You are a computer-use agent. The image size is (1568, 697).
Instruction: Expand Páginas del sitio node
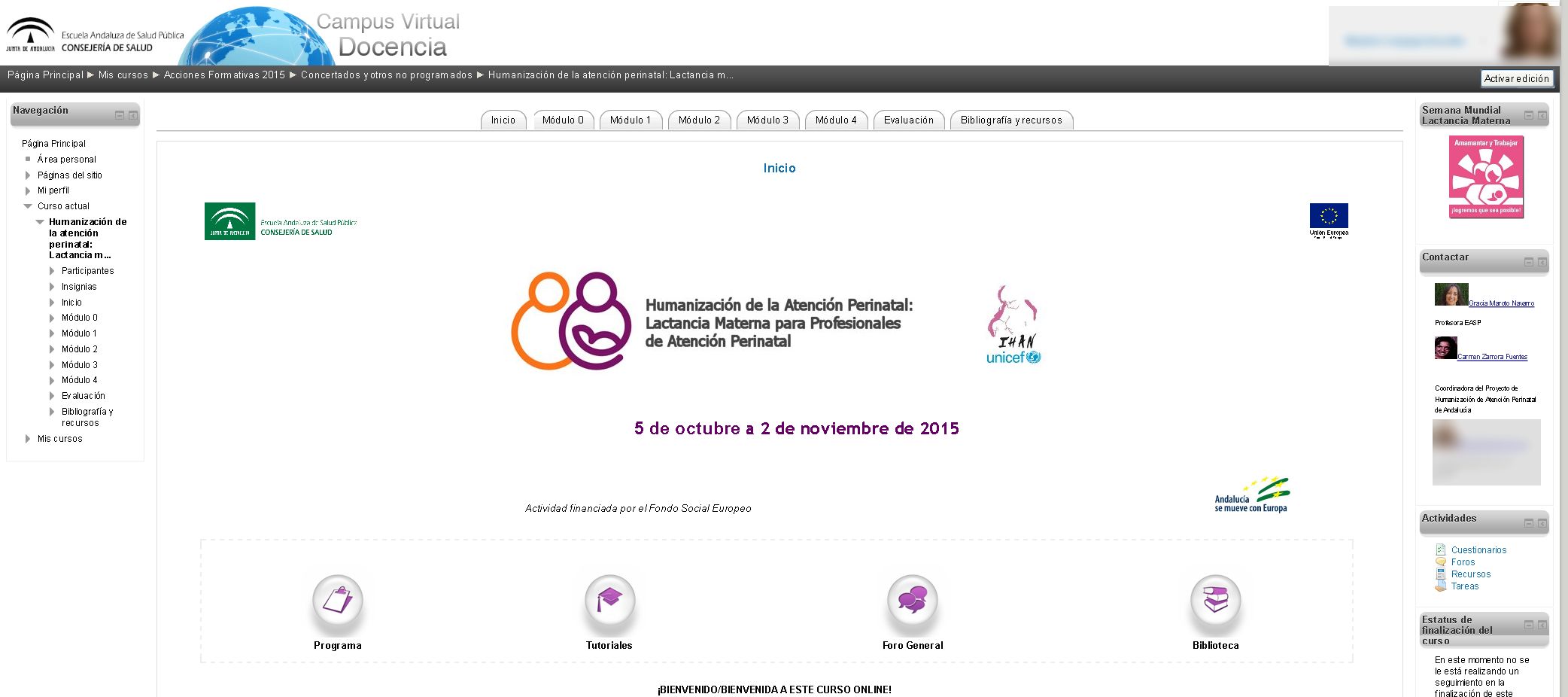28,175
